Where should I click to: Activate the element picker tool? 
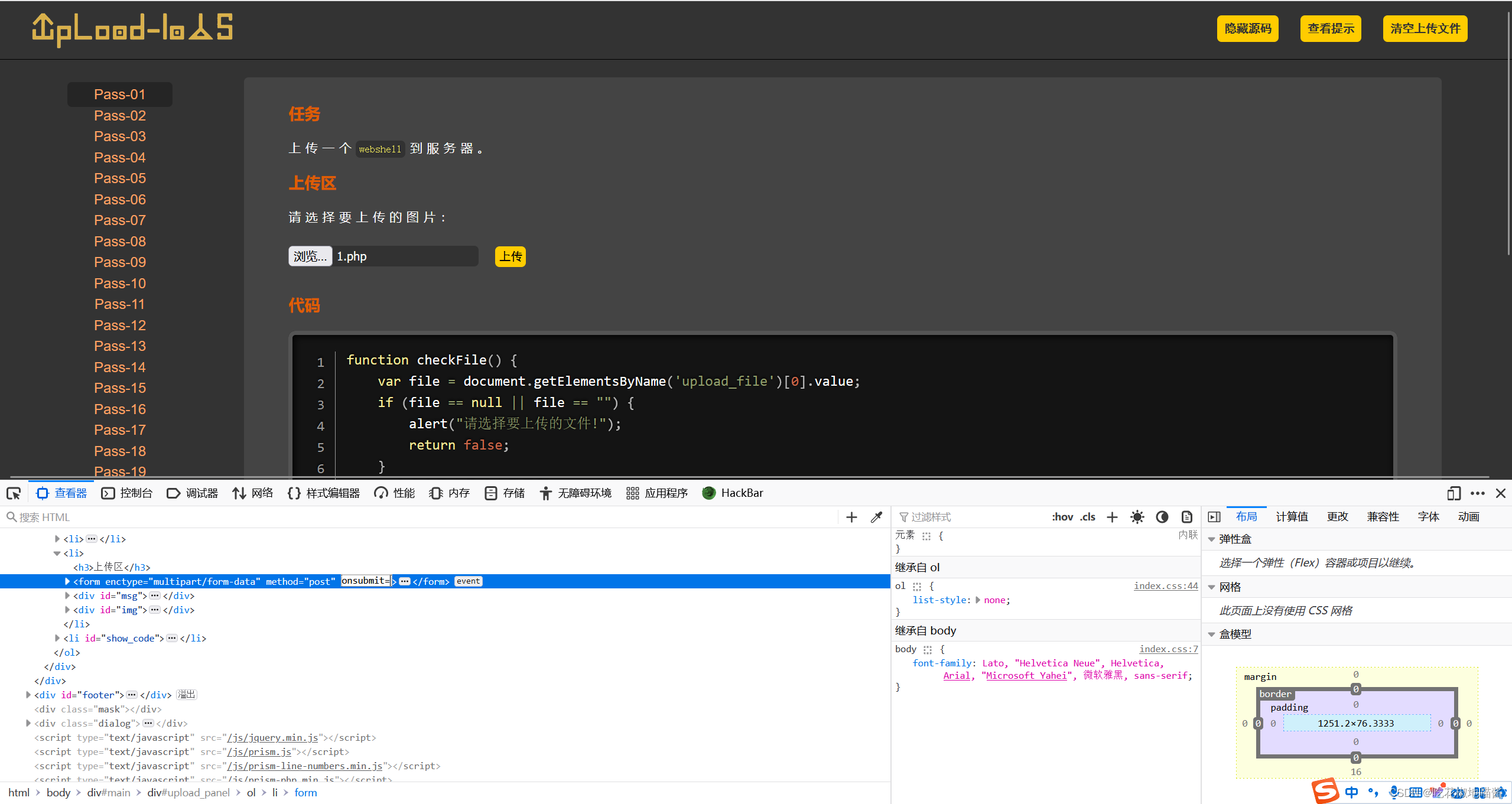tap(14, 493)
